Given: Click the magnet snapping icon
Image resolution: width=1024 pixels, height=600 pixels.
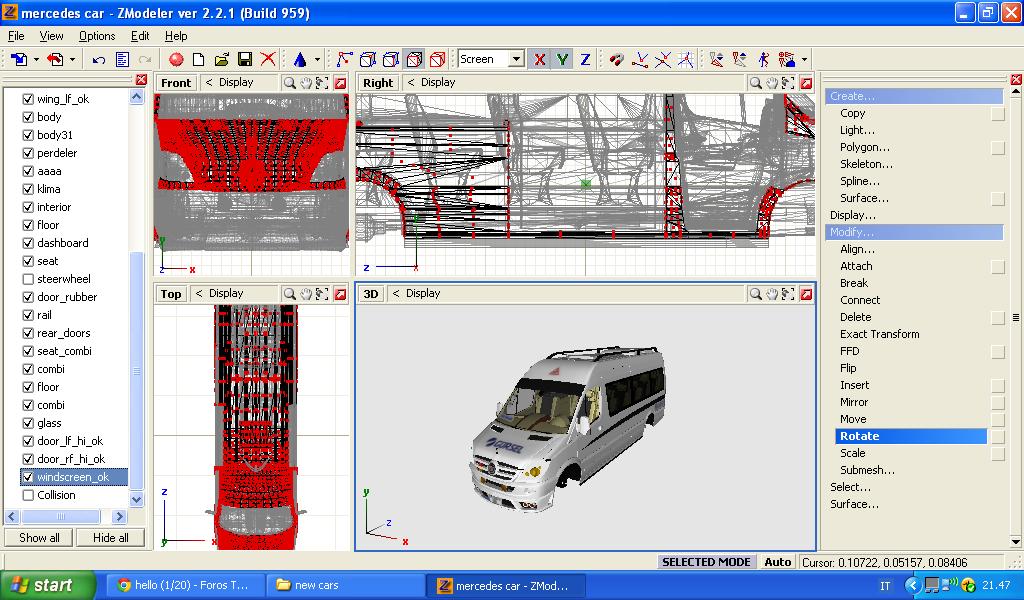Looking at the screenshot, I should click(616, 59).
